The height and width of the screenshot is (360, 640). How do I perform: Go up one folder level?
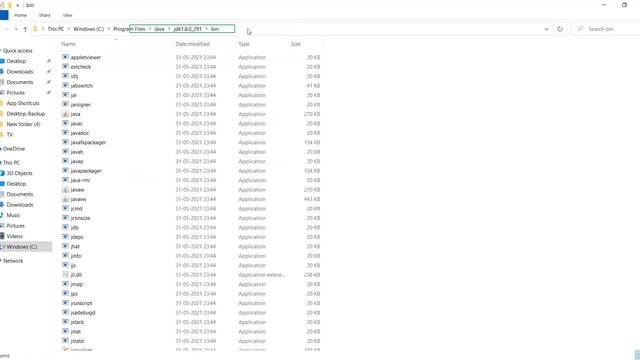click(x=25, y=29)
